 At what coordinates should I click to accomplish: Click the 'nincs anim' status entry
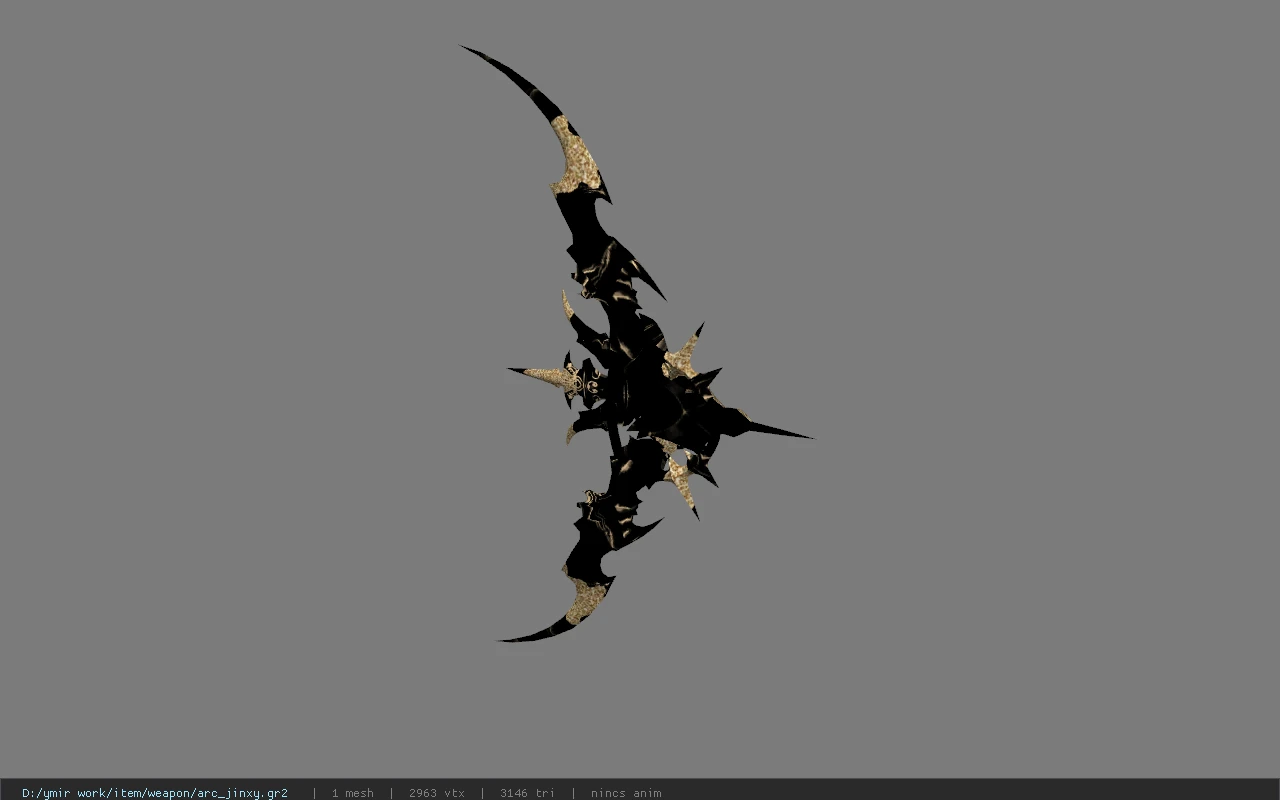(x=626, y=793)
